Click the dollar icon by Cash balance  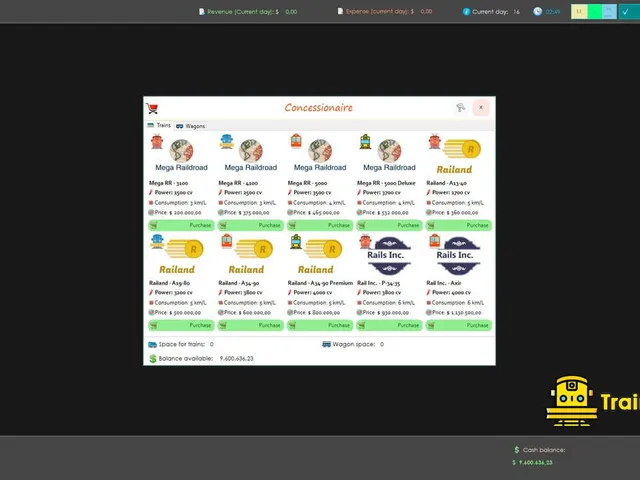coord(516,450)
